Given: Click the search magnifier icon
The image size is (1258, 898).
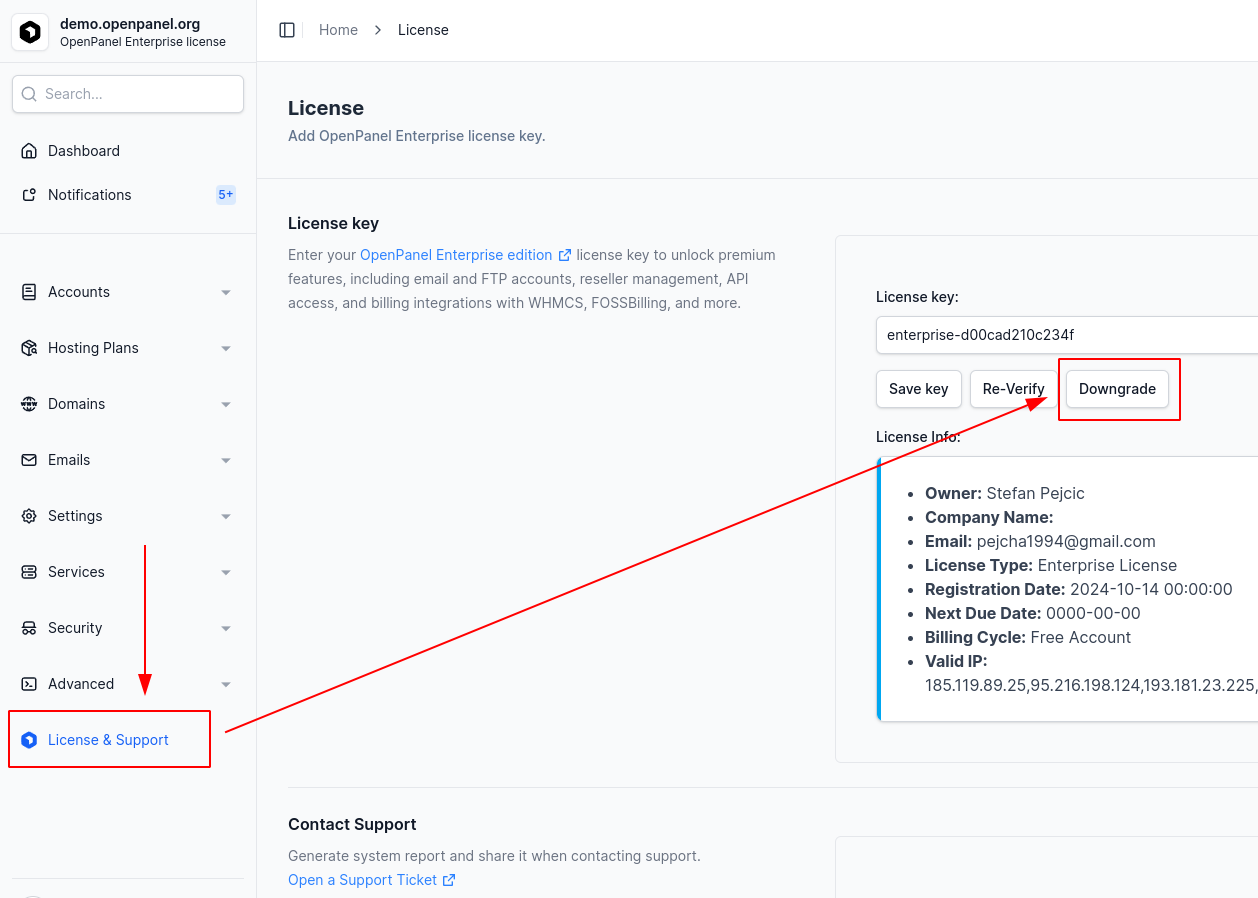Looking at the screenshot, I should pyautogui.click(x=29, y=94).
